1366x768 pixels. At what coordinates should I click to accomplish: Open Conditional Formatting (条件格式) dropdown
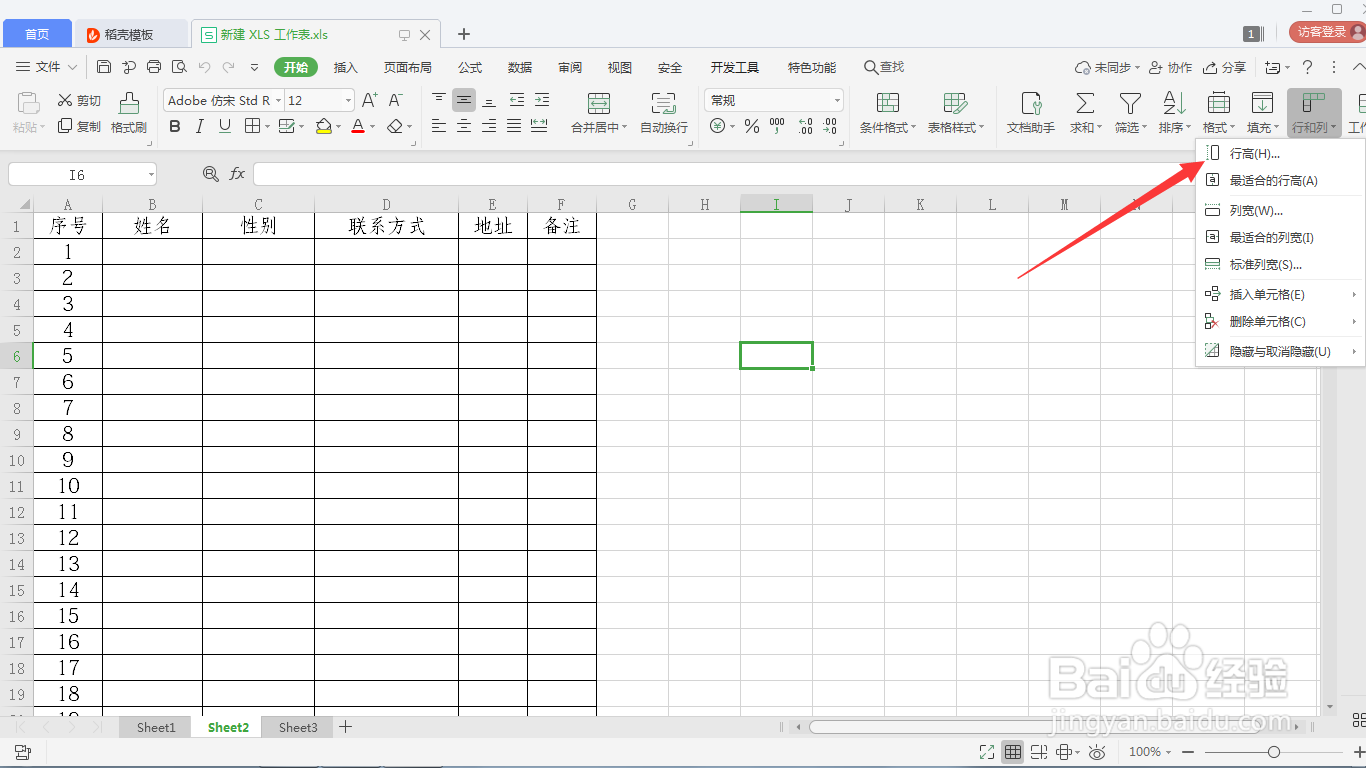pyautogui.click(x=887, y=127)
